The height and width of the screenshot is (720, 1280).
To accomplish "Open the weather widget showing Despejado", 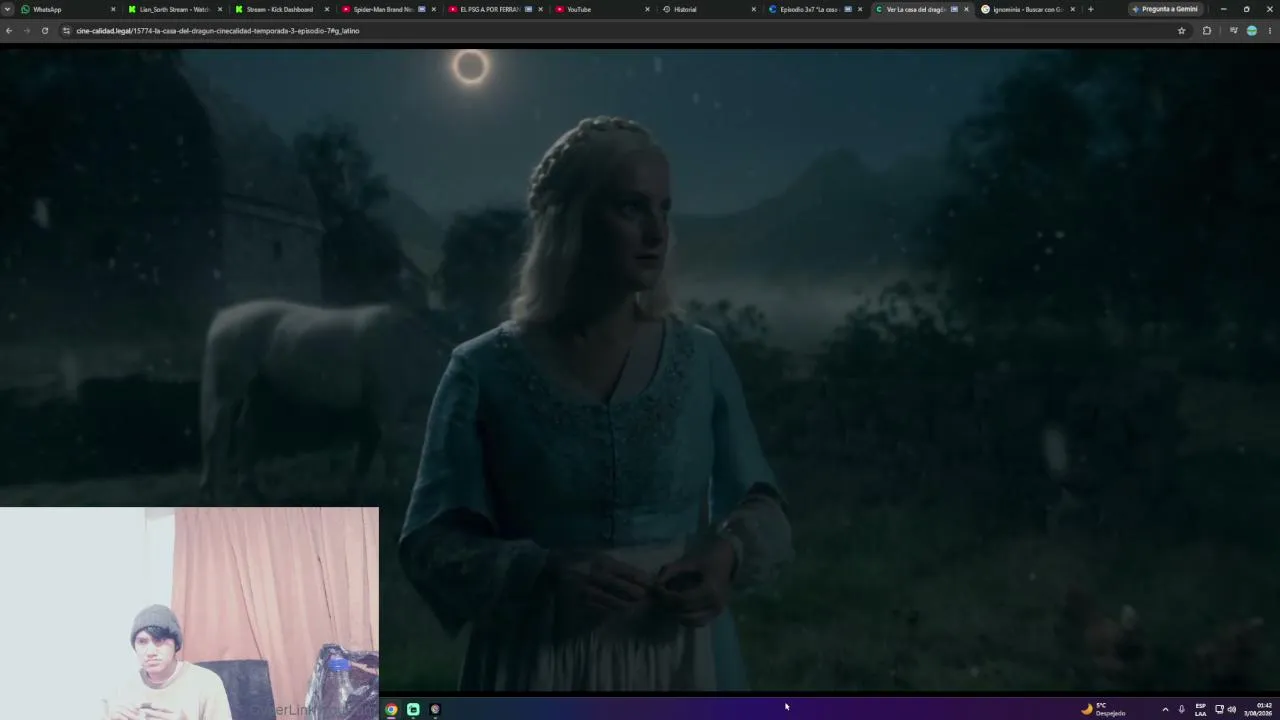I will [1103, 709].
